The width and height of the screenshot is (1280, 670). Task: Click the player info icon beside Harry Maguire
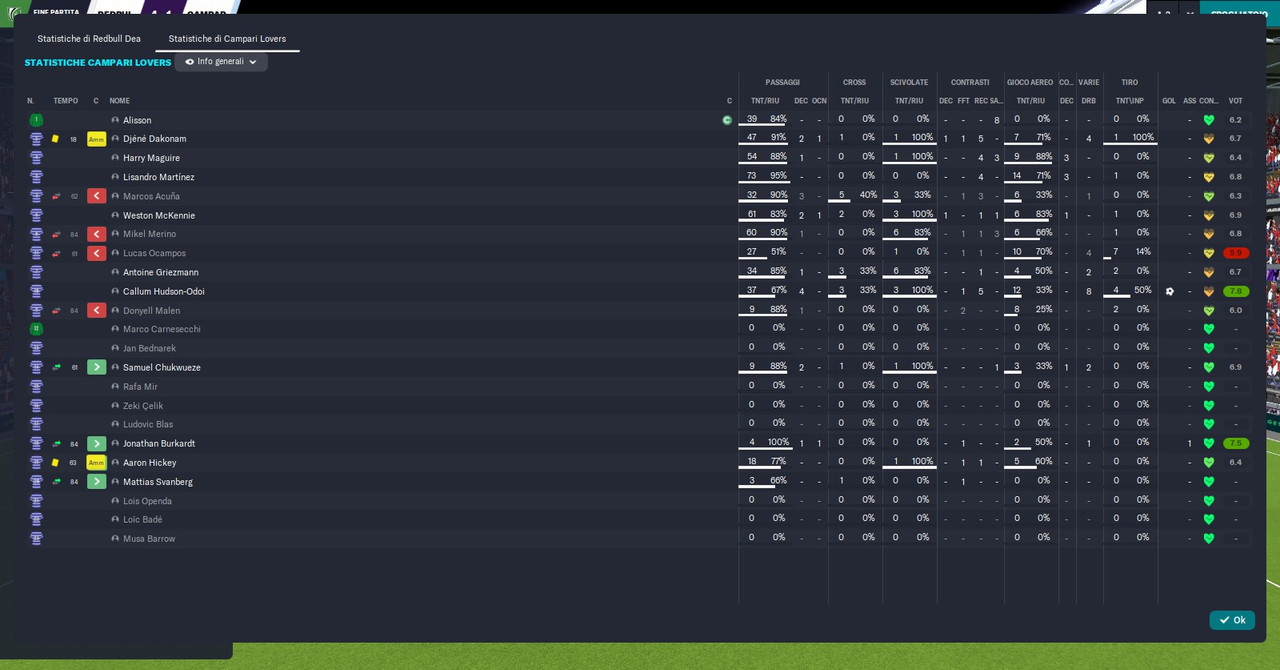click(x=115, y=158)
